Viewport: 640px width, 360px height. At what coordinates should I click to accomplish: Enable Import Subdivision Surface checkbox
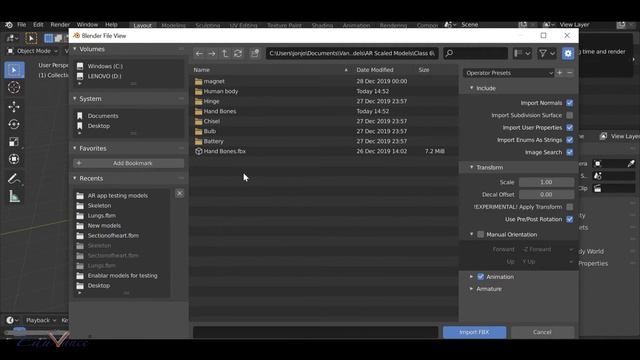tap(569, 115)
